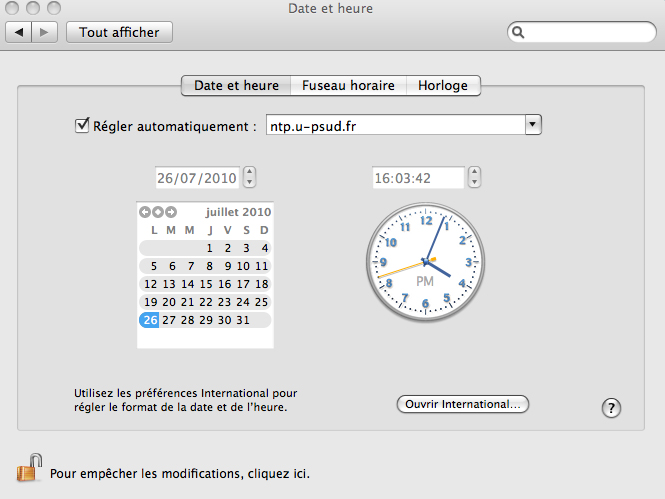Click the magnifier icon in search field

click(x=519, y=33)
